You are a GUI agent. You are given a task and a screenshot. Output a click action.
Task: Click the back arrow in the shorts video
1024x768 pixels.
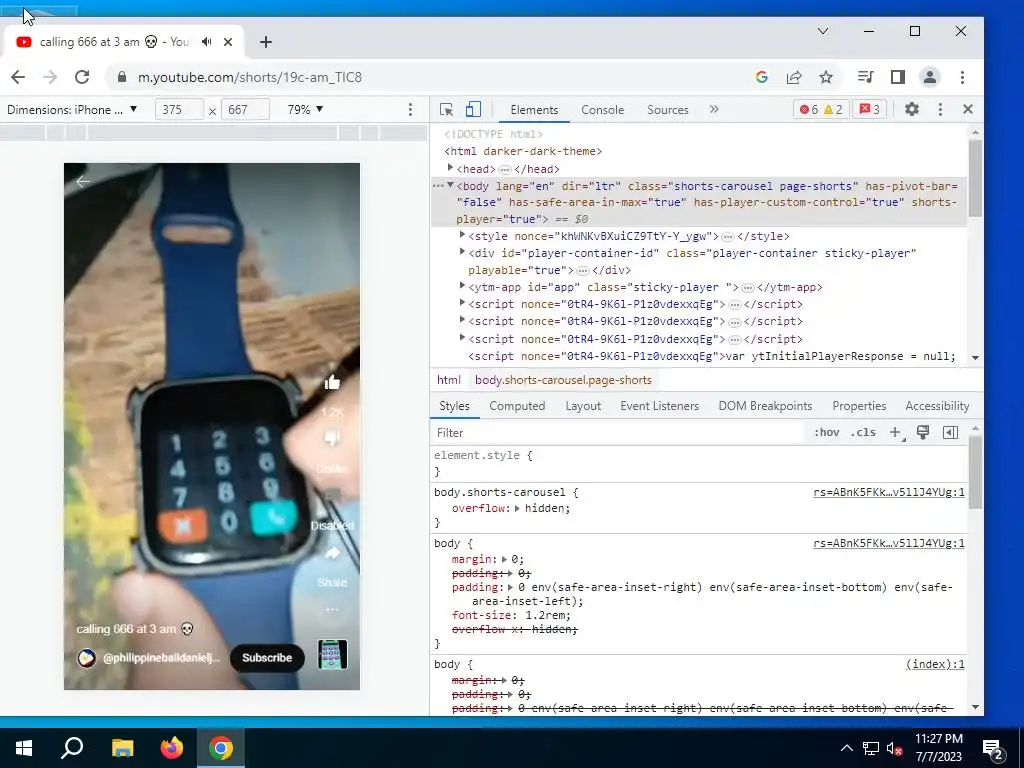[83, 182]
